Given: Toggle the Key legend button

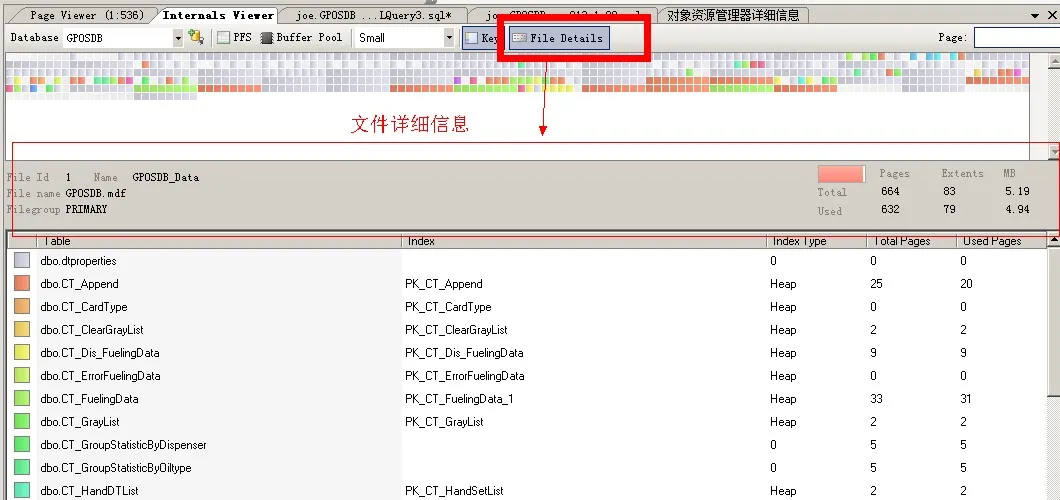Looking at the screenshot, I should tap(481, 39).
